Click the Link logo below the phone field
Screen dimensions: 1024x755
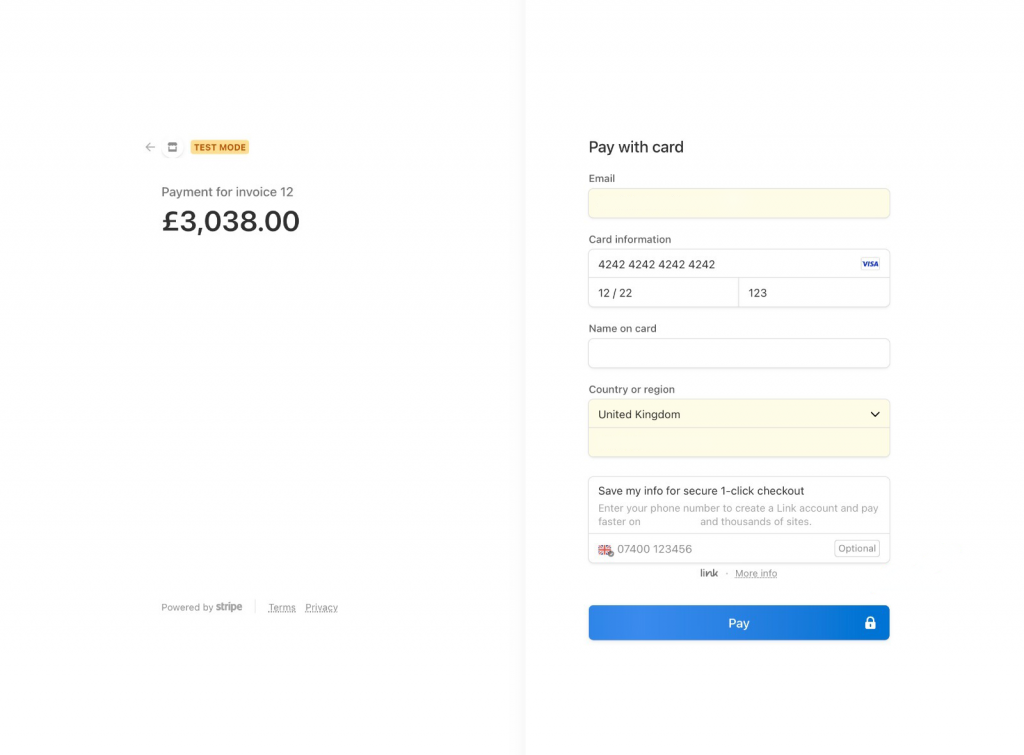[709, 573]
